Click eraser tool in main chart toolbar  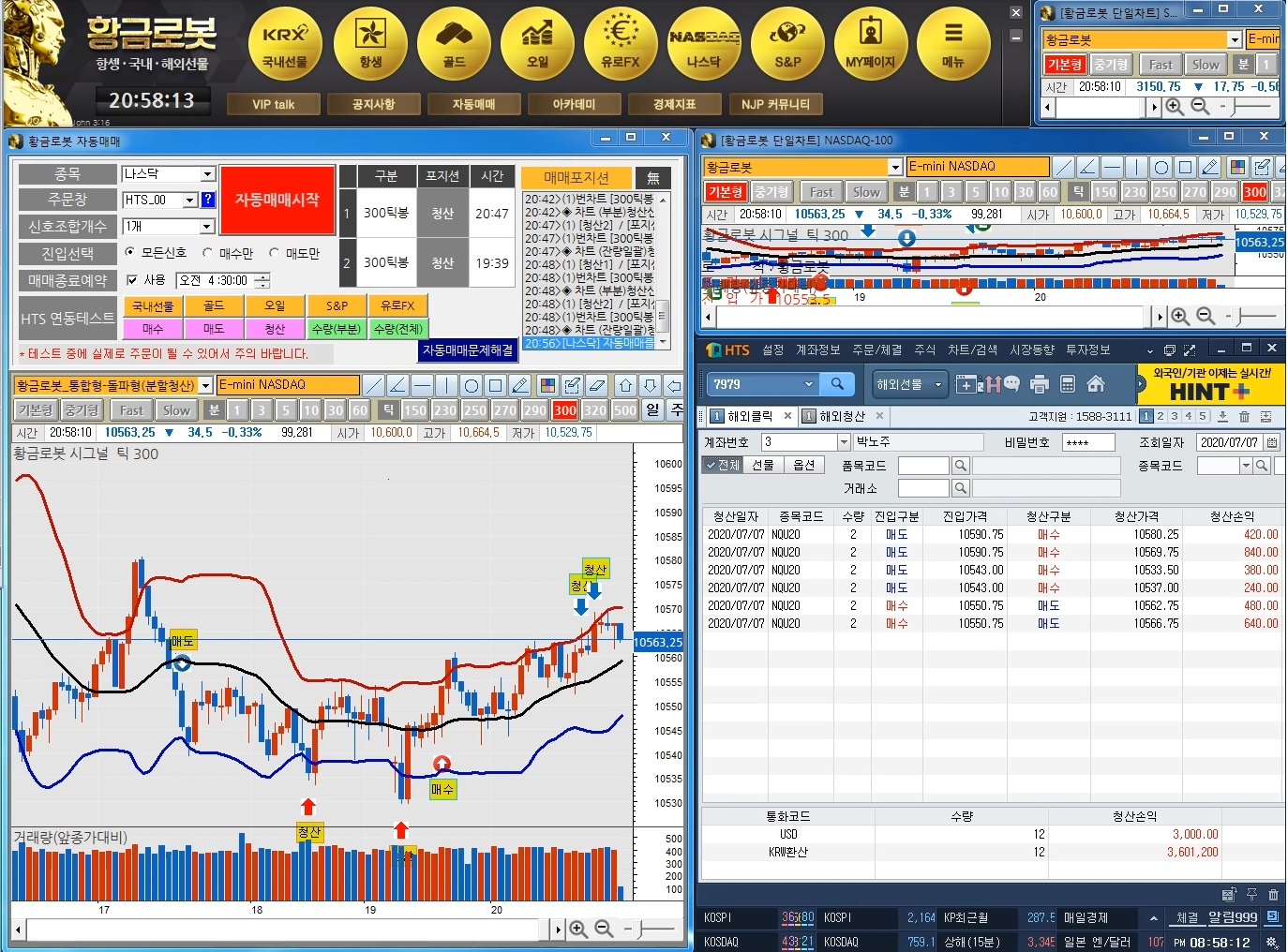click(x=597, y=385)
